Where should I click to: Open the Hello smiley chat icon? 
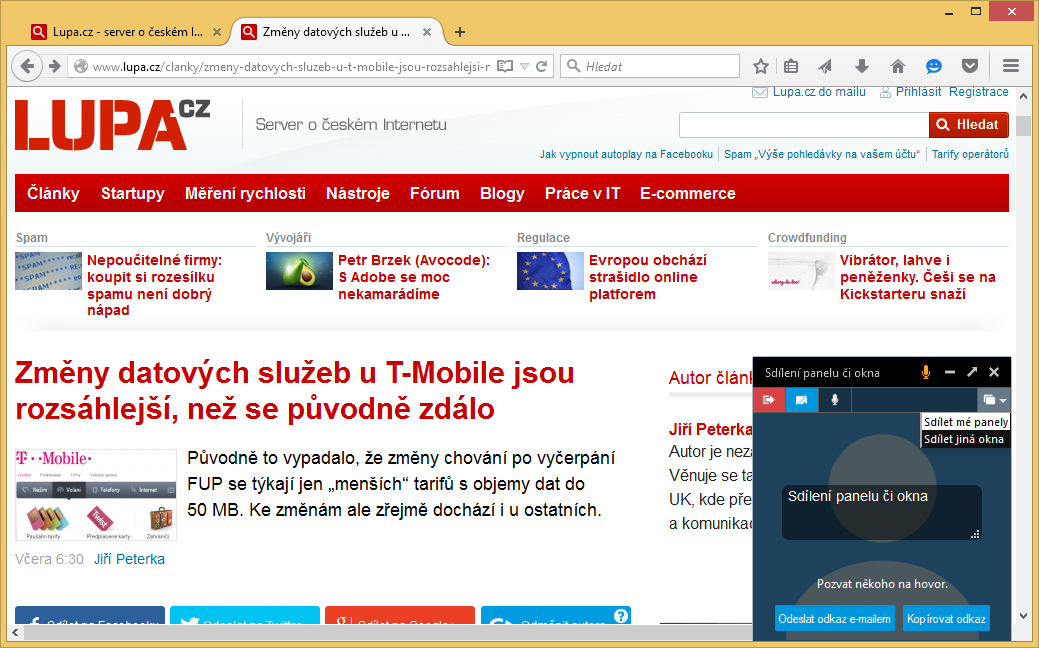coord(933,67)
